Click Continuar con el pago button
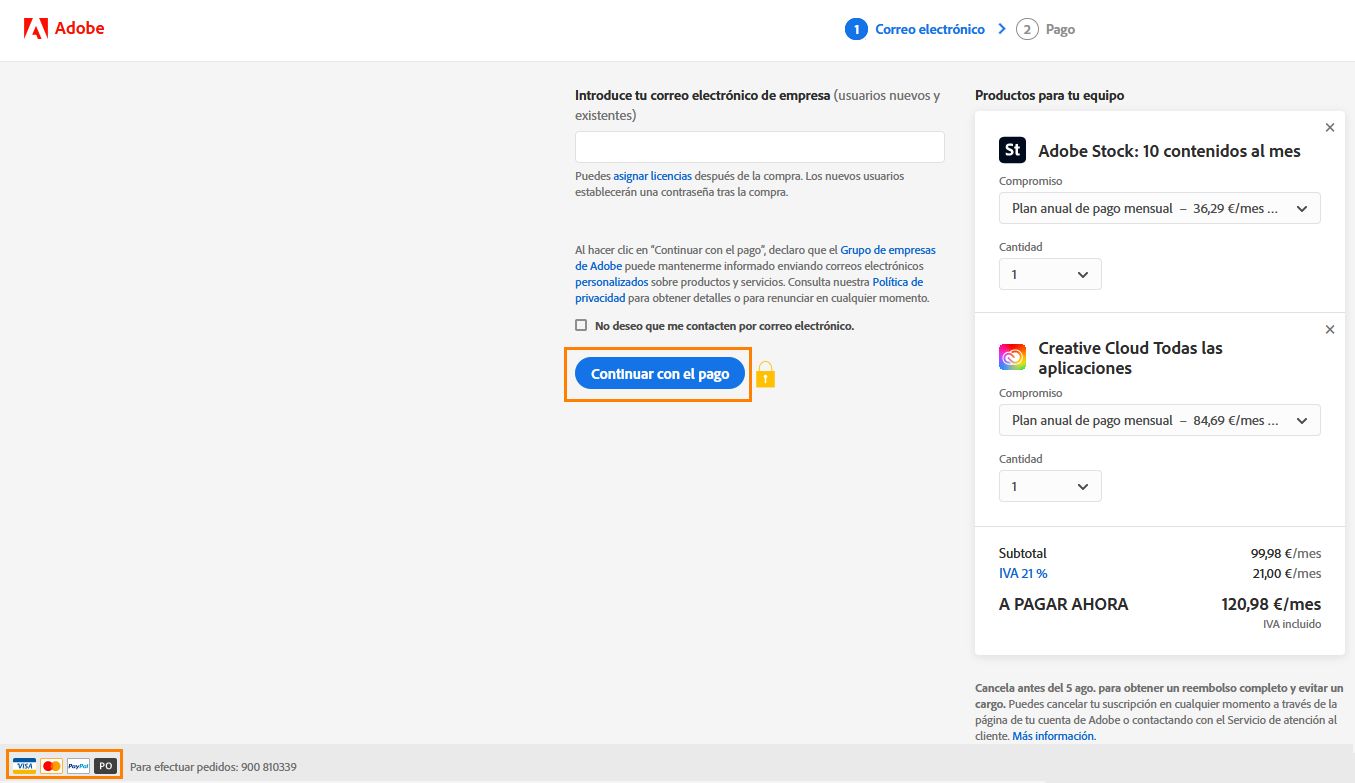 tap(660, 374)
